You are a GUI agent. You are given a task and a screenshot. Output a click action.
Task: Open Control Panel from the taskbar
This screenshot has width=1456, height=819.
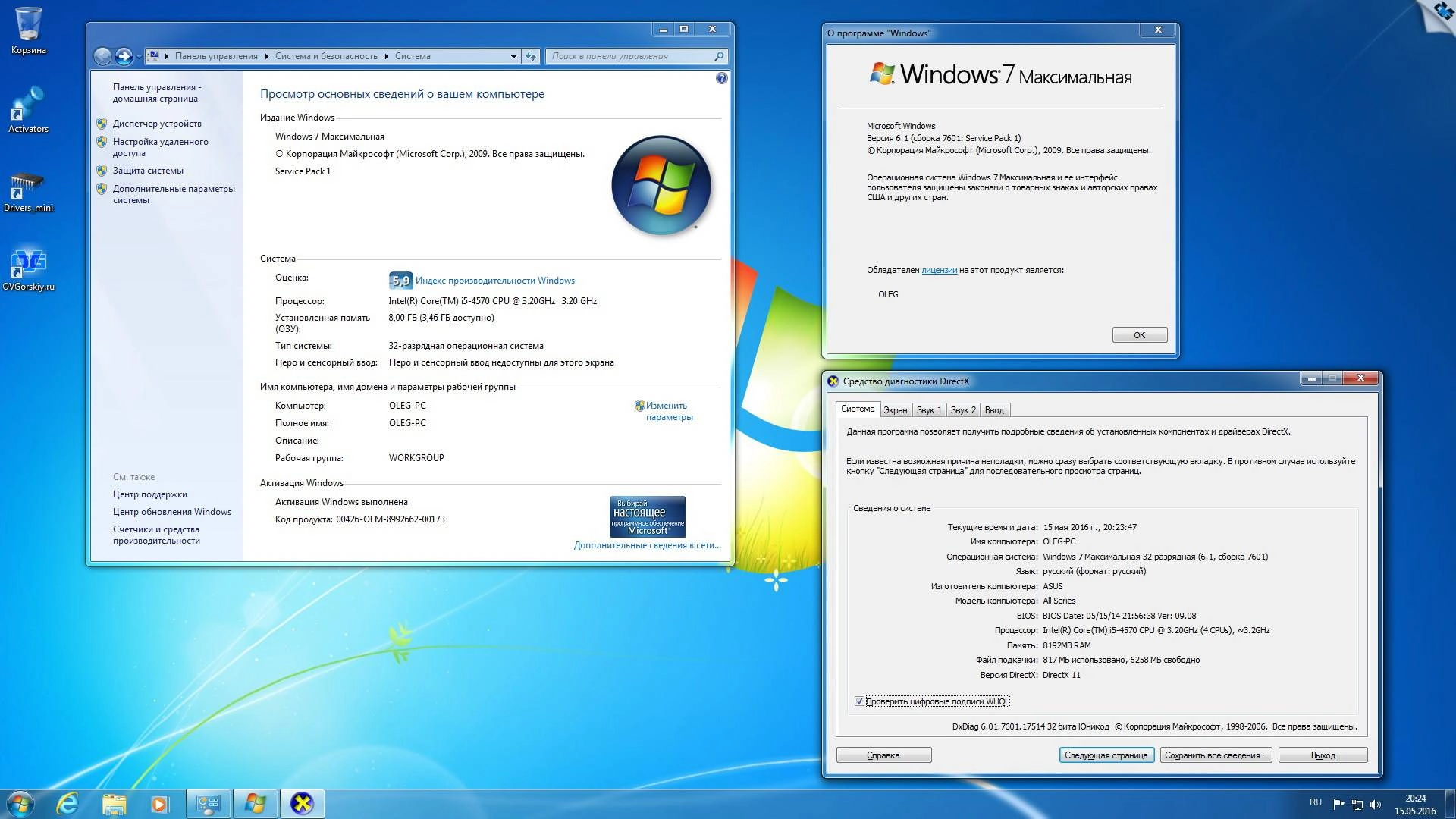pyautogui.click(x=209, y=802)
